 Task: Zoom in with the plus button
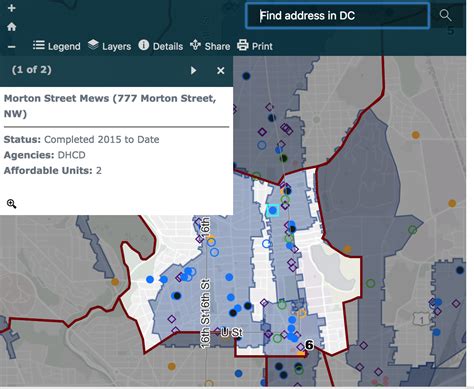coord(12,8)
